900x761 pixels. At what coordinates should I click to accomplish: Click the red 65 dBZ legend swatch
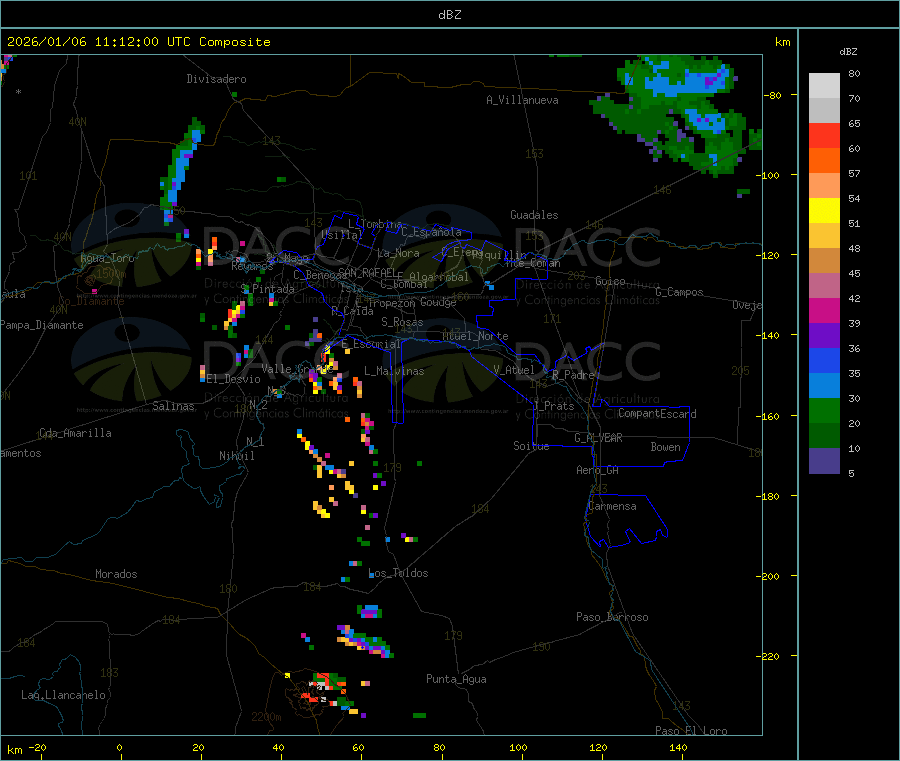824,135
